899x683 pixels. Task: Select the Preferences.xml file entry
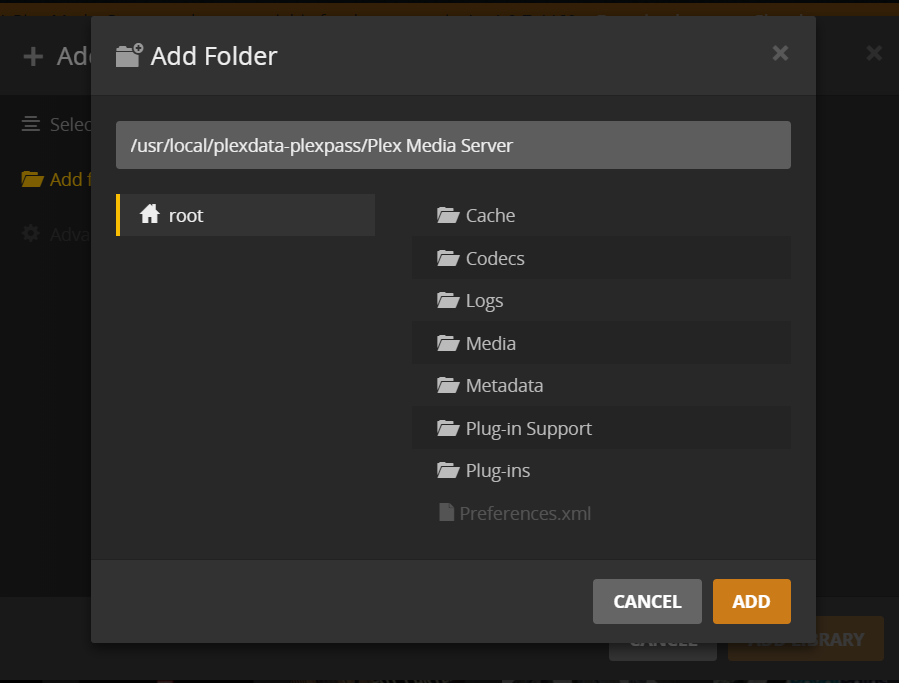click(525, 514)
